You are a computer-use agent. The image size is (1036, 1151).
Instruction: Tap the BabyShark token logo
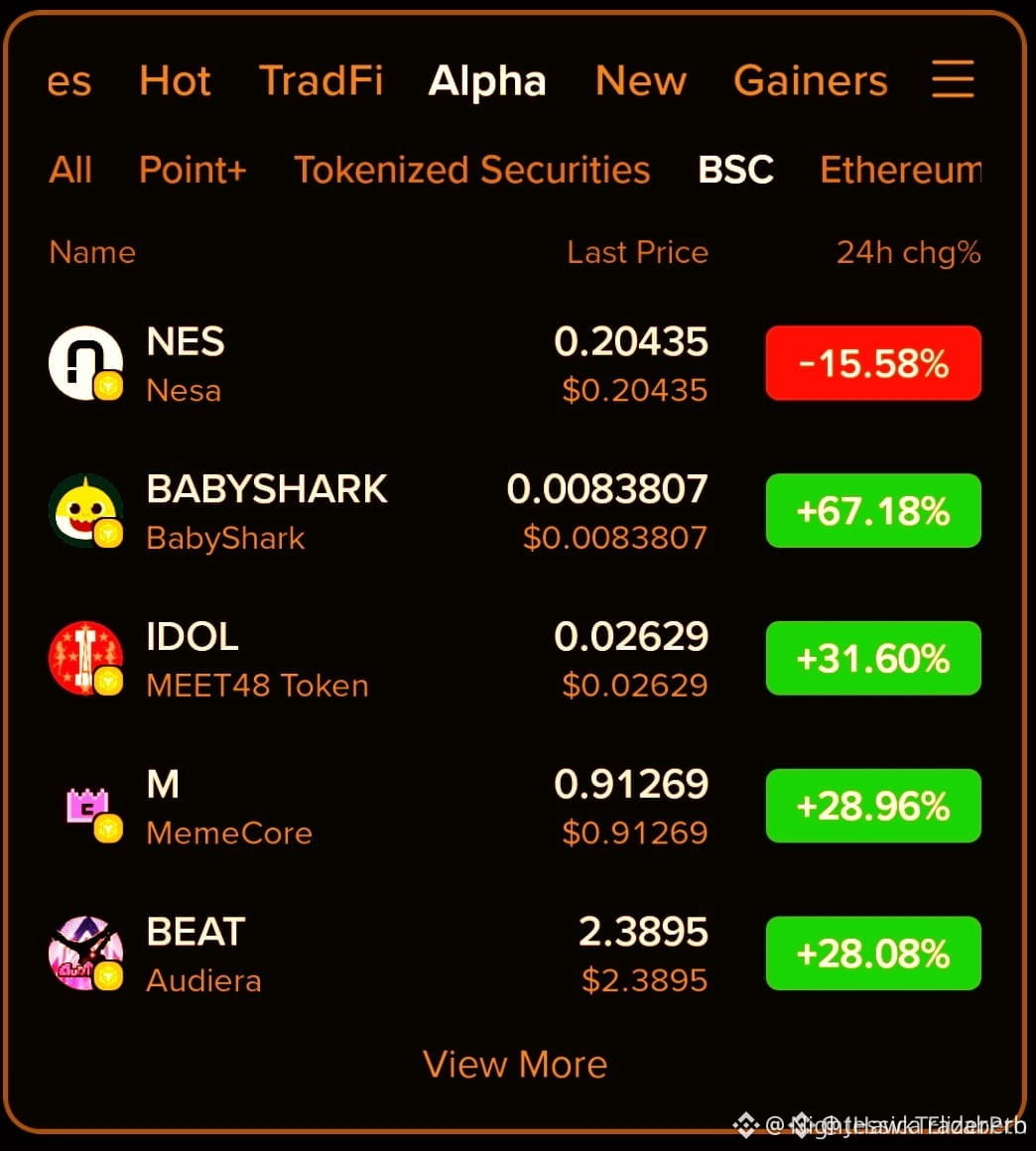point(86,510)
